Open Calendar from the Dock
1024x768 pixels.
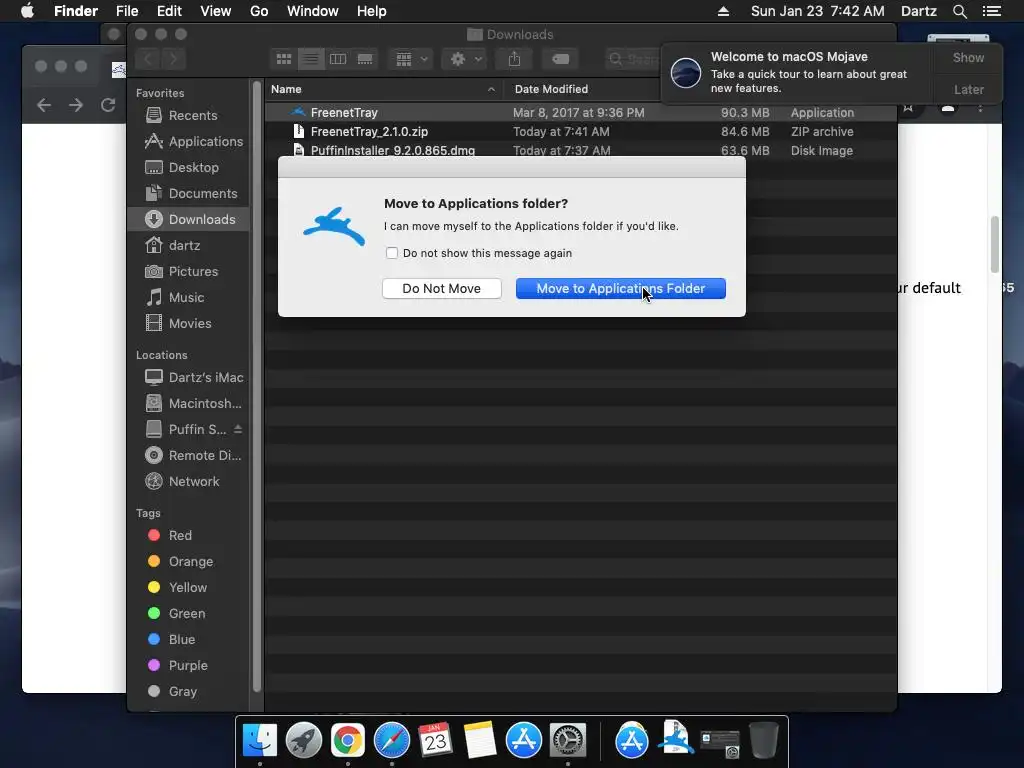[435, 741]
